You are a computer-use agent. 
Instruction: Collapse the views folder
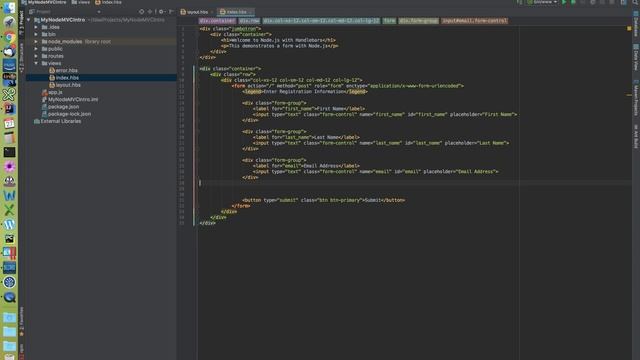tap(36, 63)
